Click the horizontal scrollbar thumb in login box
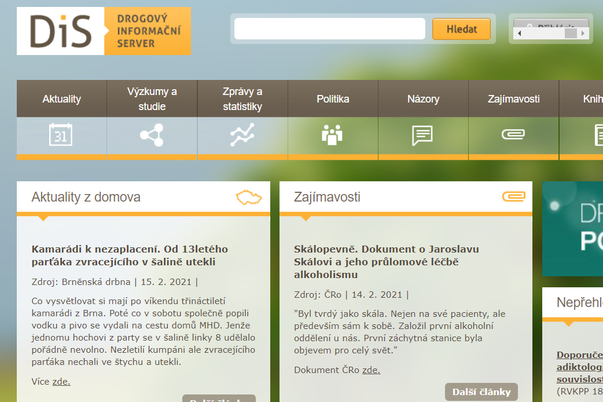This screenshot has height=402, width=603. point(570,33)
